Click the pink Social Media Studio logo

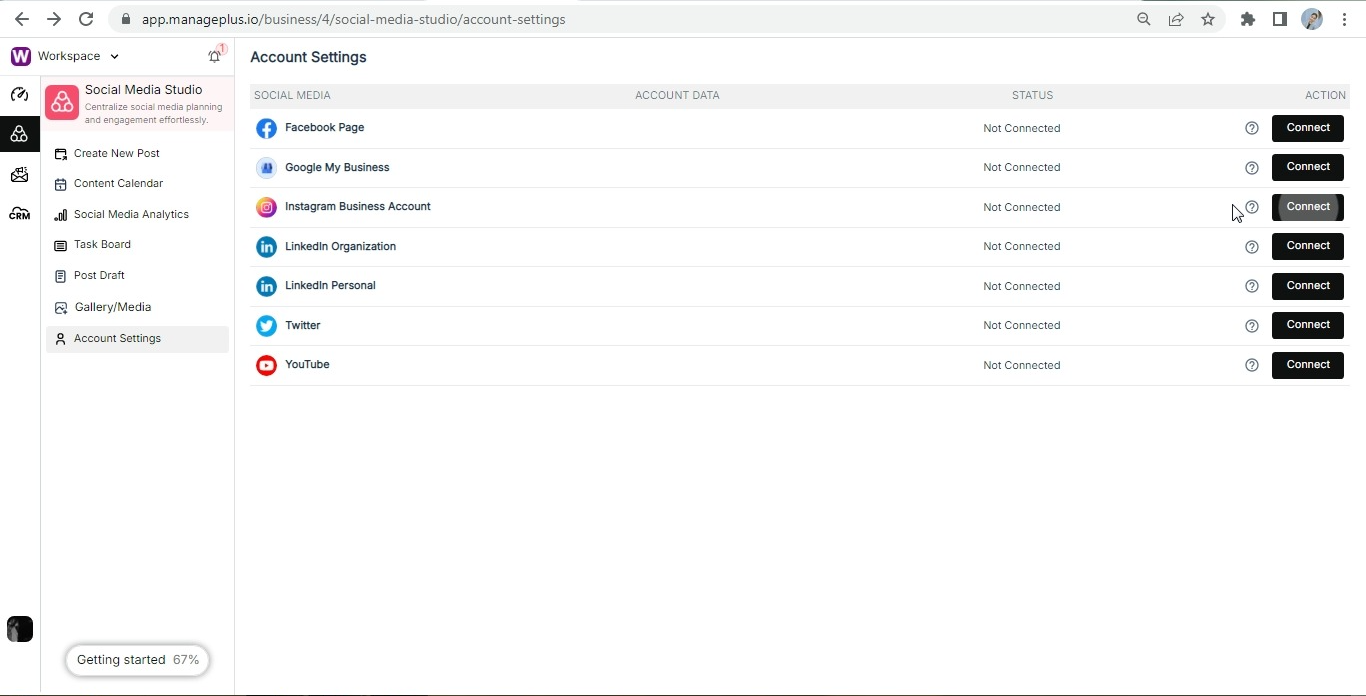click(62, 102)
